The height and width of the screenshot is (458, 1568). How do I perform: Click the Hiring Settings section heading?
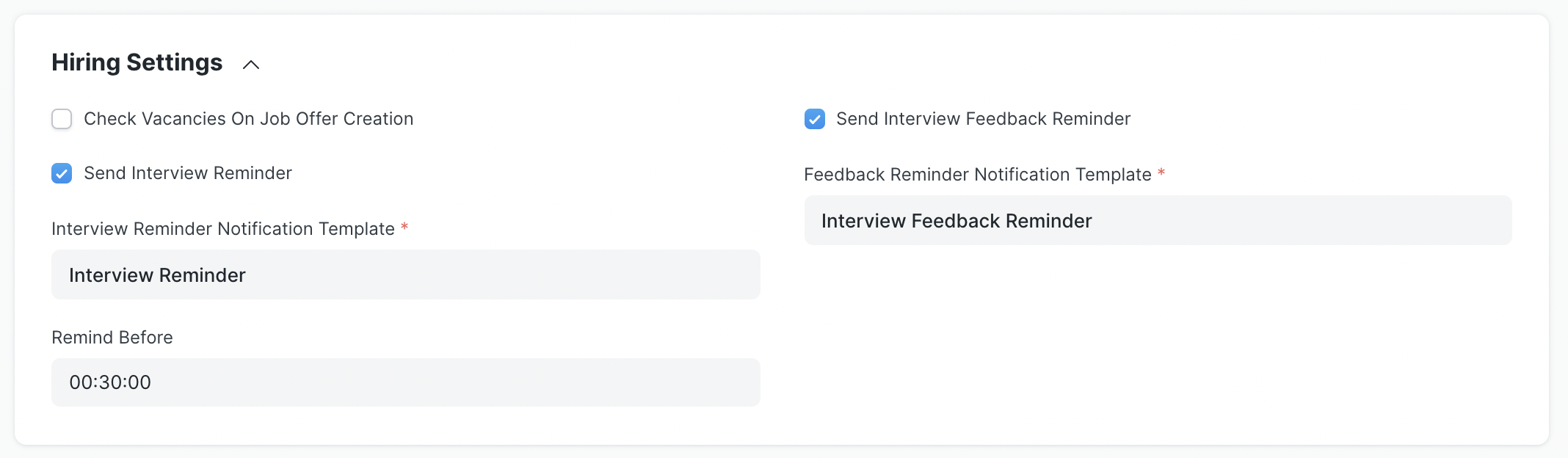pos(137,62)
